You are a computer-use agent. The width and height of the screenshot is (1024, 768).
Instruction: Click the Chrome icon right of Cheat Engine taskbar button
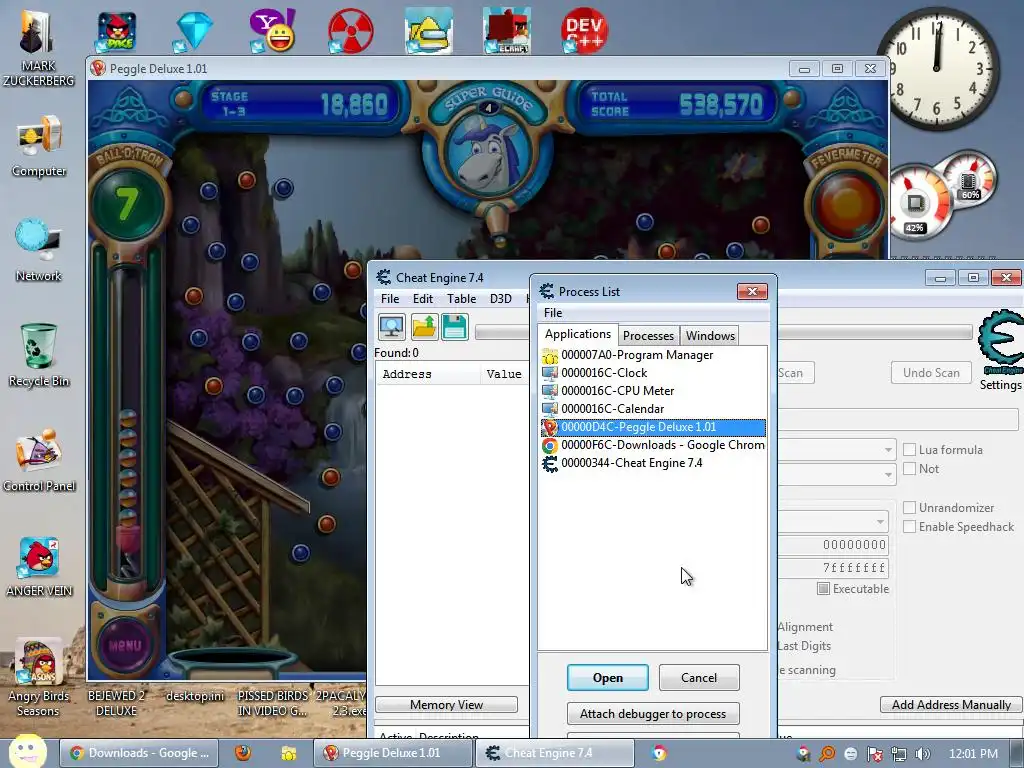[659, 753]
